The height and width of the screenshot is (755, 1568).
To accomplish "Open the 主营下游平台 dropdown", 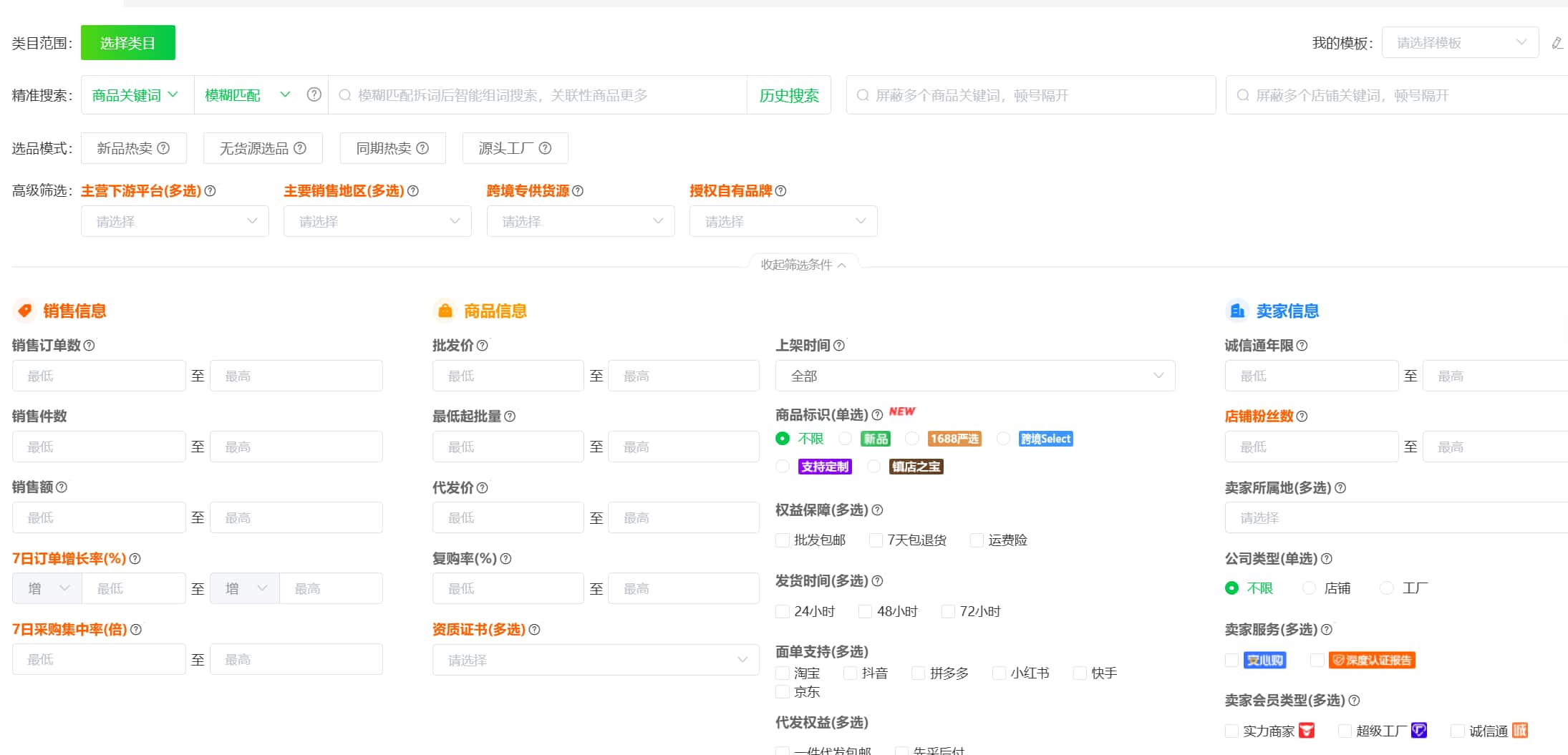I will click(175, 221).
